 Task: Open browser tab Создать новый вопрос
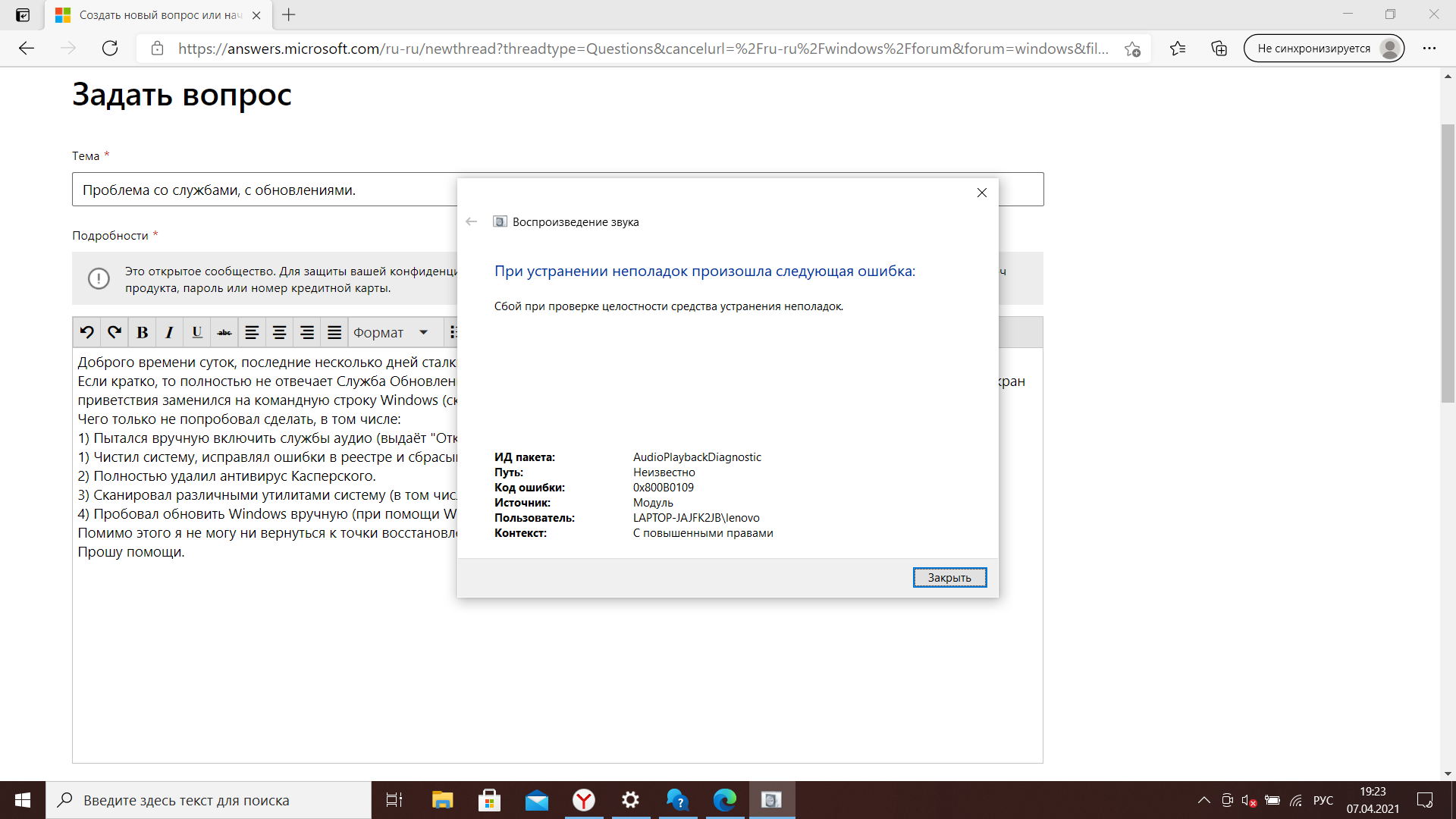pyautogui.click(x=159, y=15)
